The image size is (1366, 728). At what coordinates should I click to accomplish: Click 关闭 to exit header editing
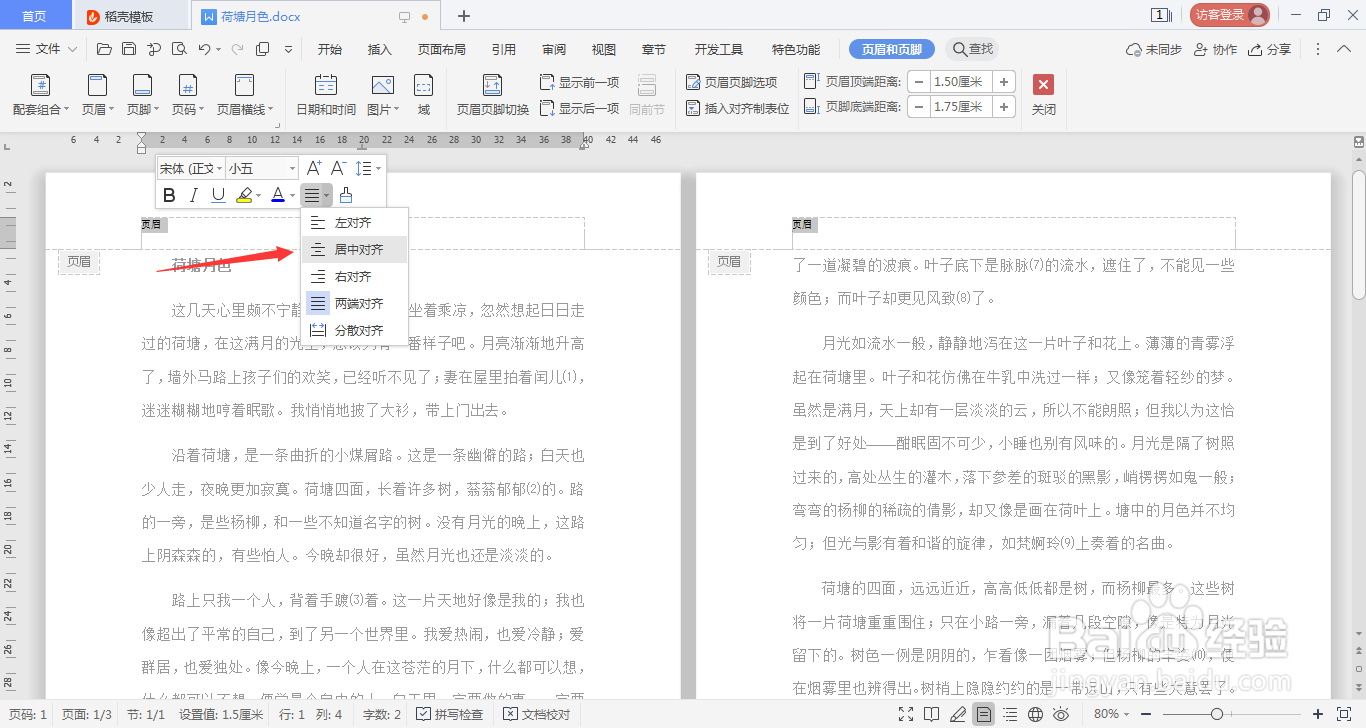(x=1043, y=95)
